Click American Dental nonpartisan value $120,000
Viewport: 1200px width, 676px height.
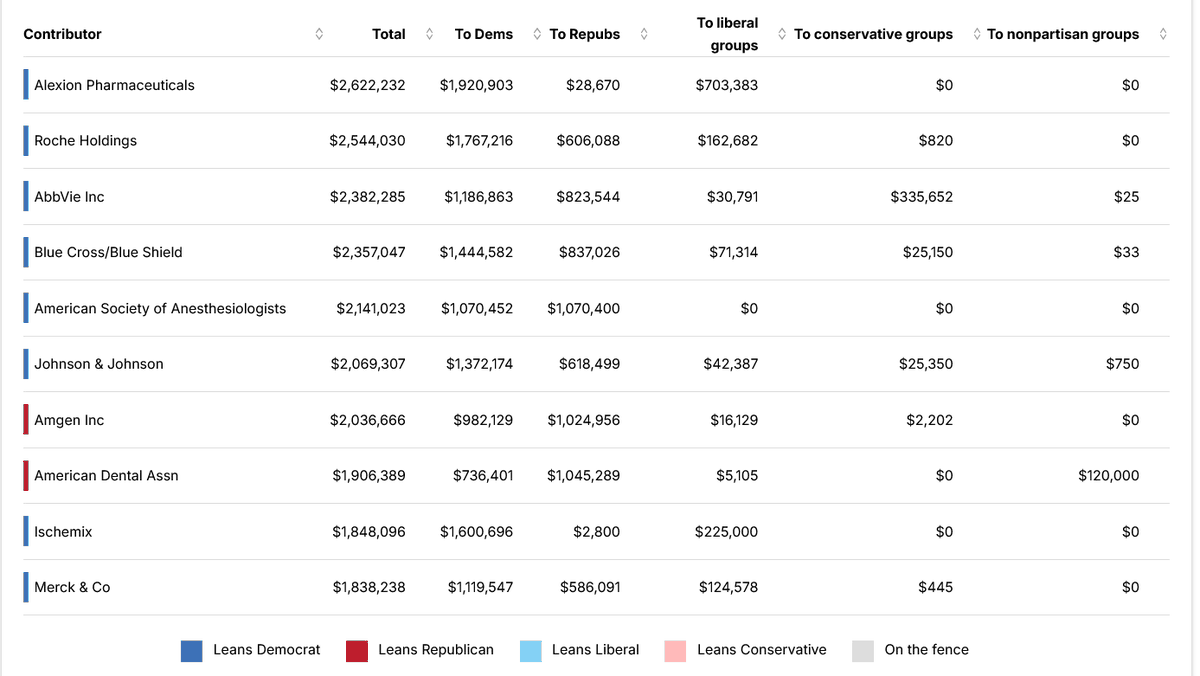click(1108, 476)
